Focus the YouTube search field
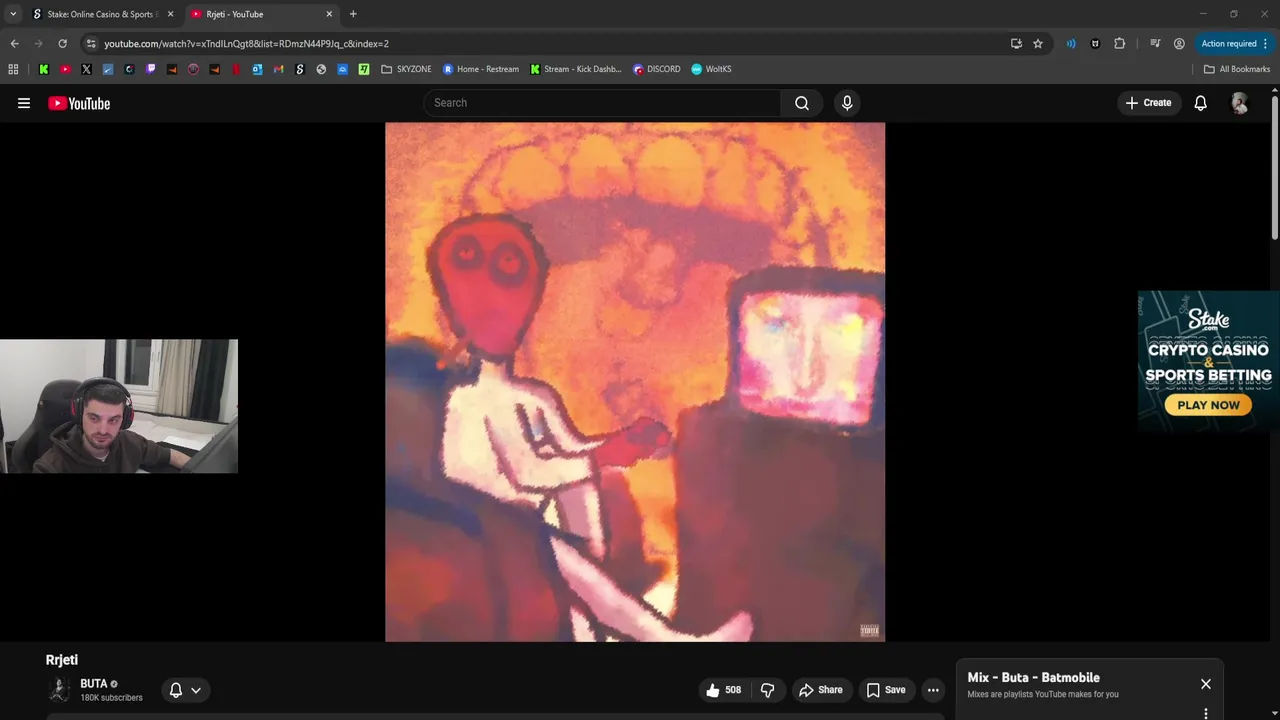Image resolution: width=1280 pixels, height=720 pixels. tap(603, 103)
